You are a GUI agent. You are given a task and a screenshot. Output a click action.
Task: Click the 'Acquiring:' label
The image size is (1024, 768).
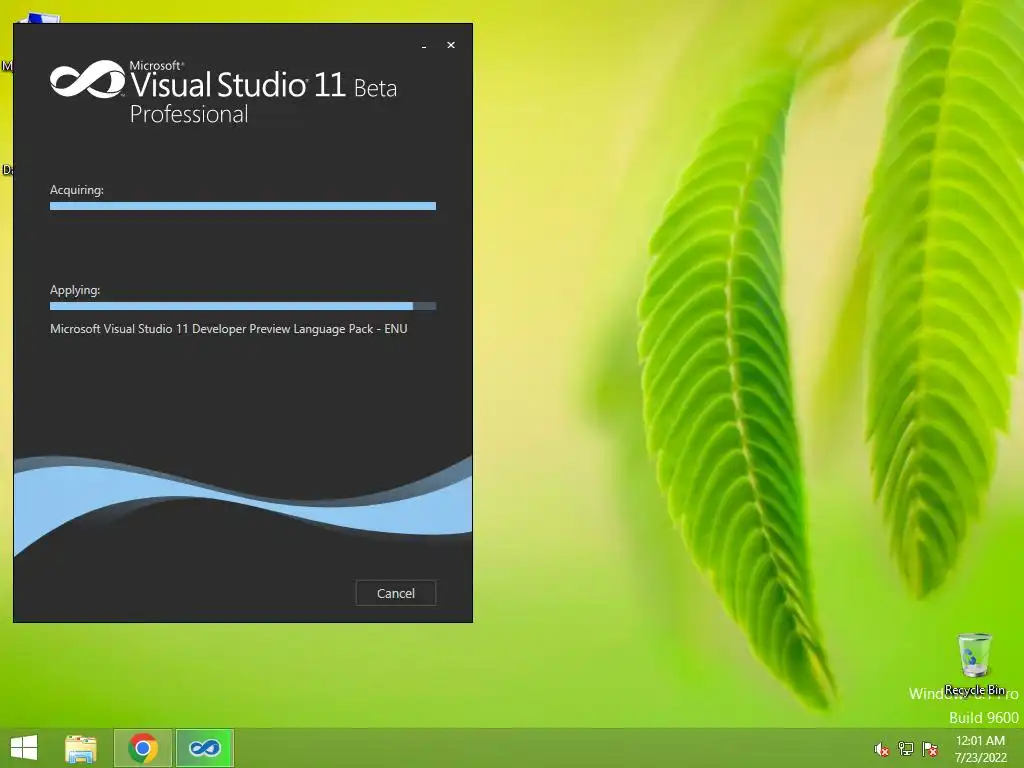pyautogui.click(x=77, y=190)
